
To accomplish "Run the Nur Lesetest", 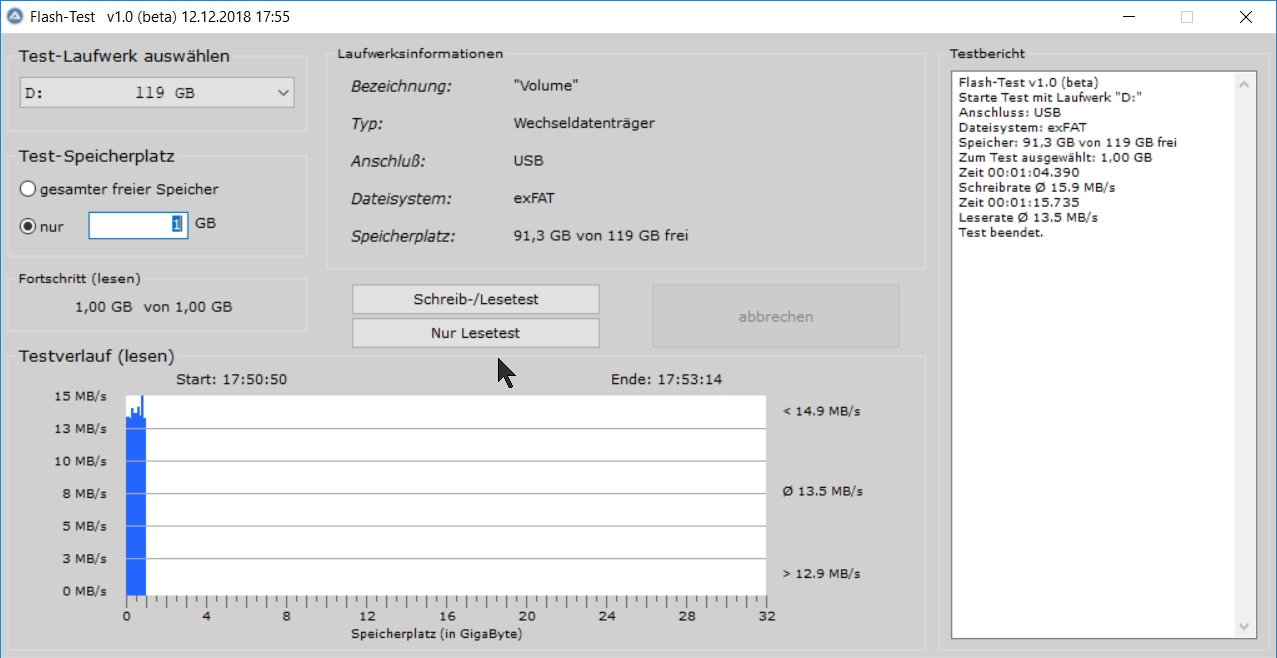I will [x=475, y=333].
